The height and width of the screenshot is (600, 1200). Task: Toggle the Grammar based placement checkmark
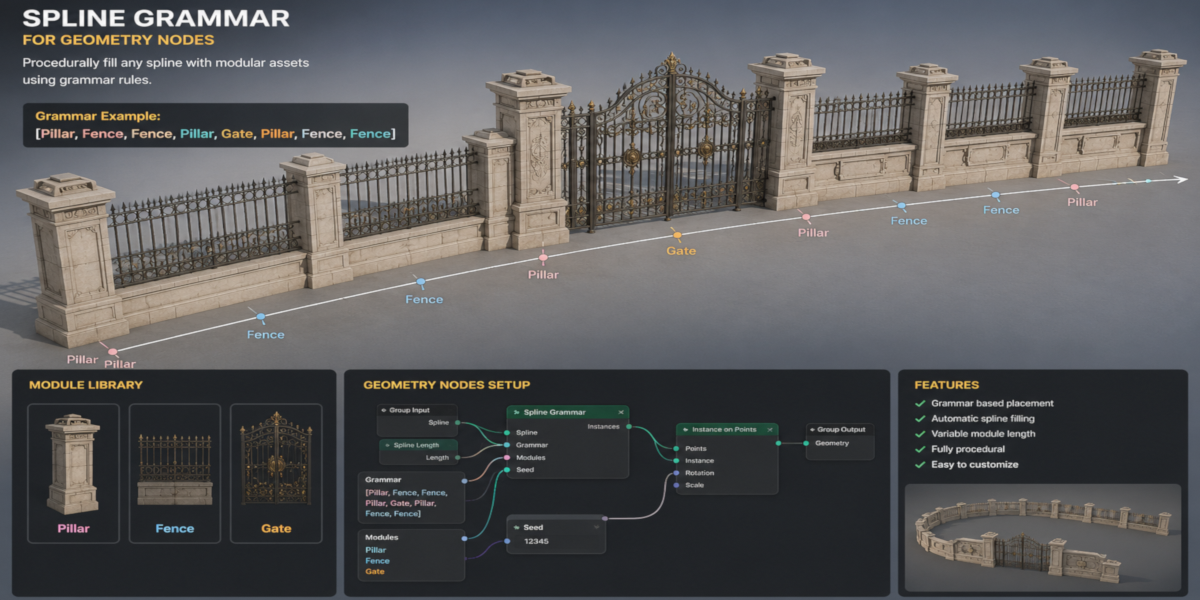920,403
